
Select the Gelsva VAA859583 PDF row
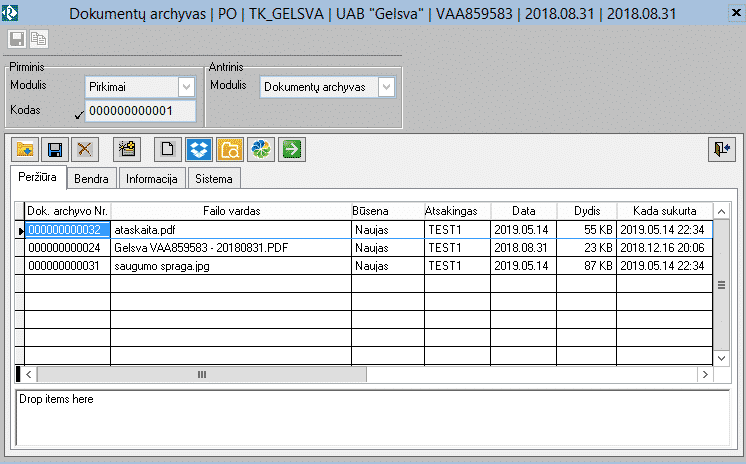230,247
